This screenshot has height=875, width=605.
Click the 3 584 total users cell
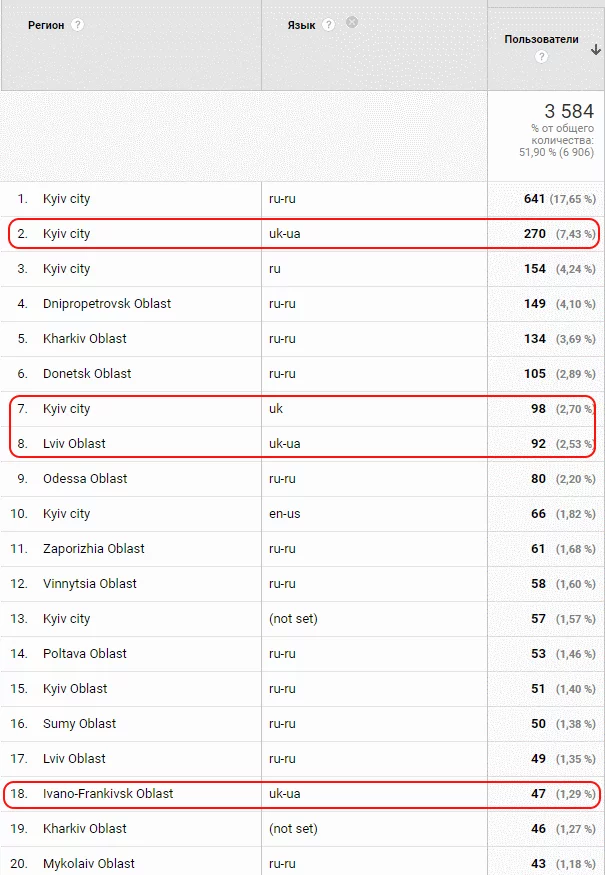pos(568,111)
